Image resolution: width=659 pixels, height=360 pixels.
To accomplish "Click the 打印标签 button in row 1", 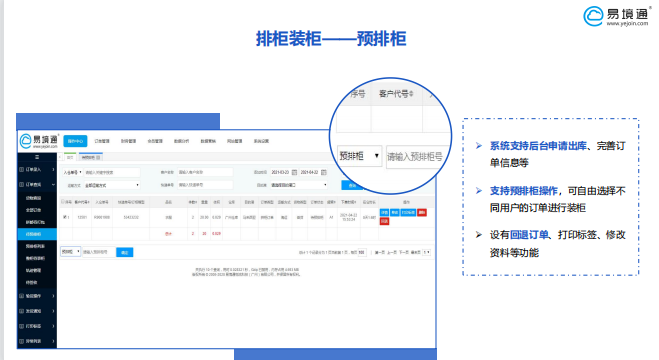I will [408, 213].
